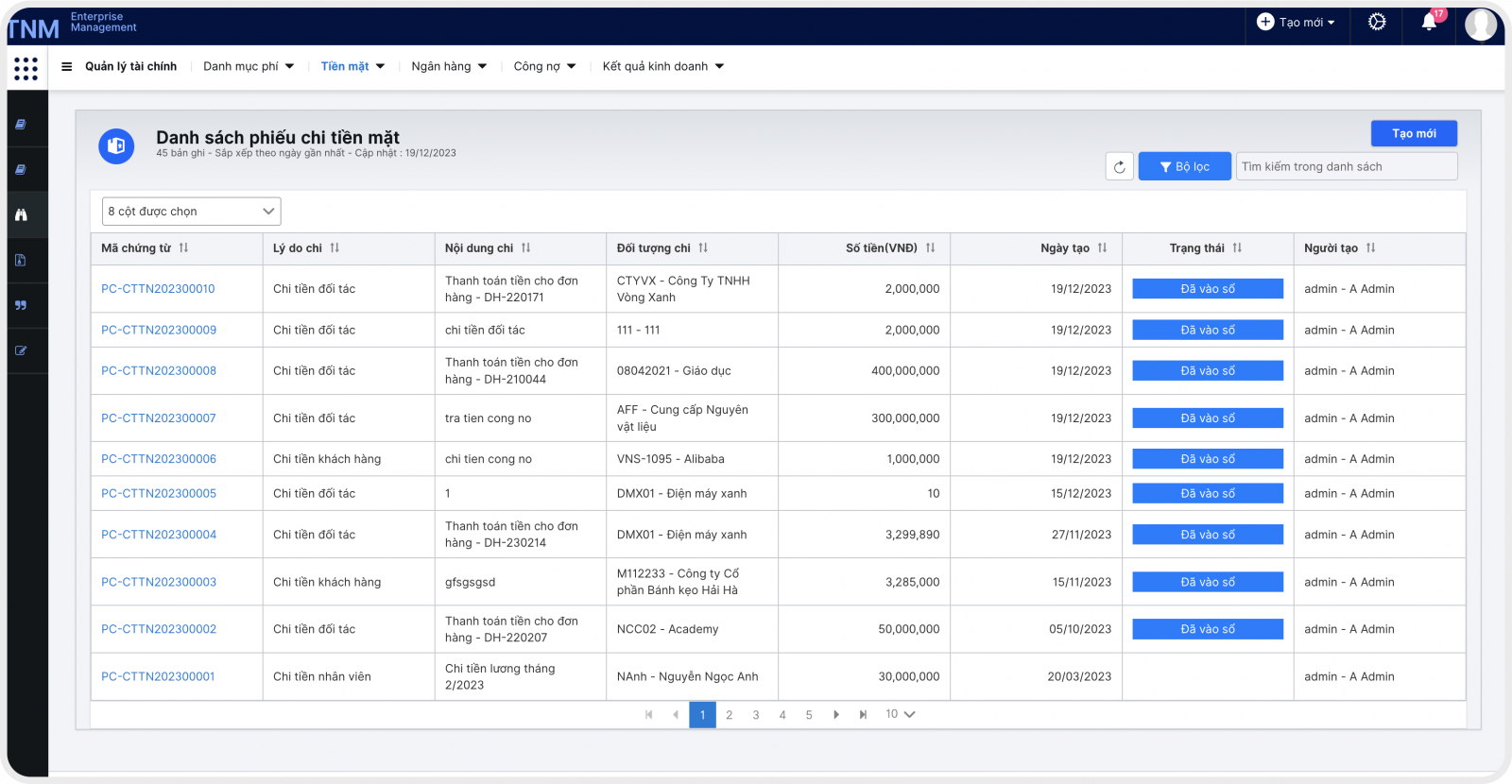Viewport: 1512px width, 784px height.
Task: Expand the Kết quả kinh doanh menu
Action: pyautogui.click(x=663, y=67)
